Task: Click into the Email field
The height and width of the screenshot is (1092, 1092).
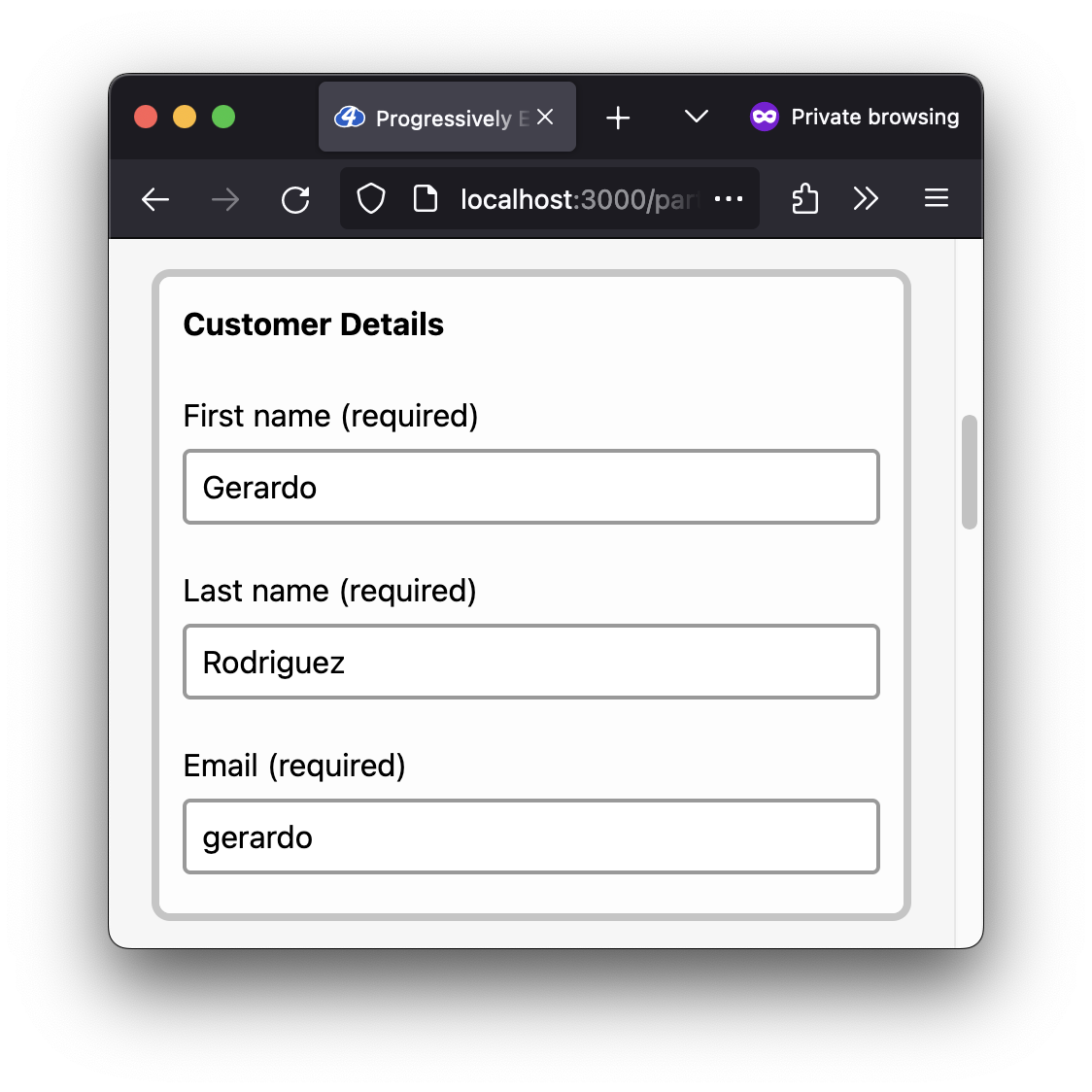Action: pos(531,836)
